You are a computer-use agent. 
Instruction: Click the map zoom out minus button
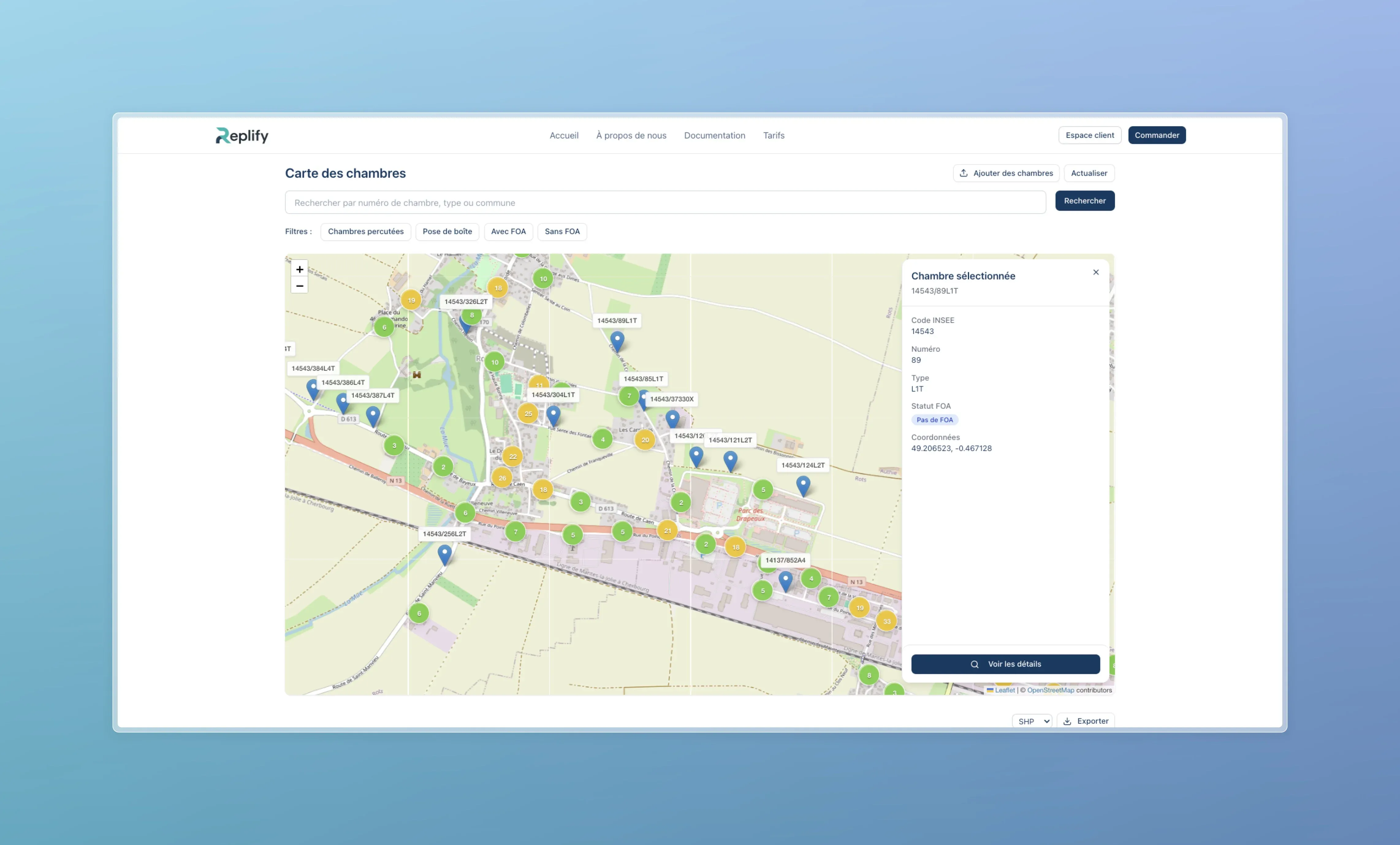pyautogui.click(x=299, y=286)
